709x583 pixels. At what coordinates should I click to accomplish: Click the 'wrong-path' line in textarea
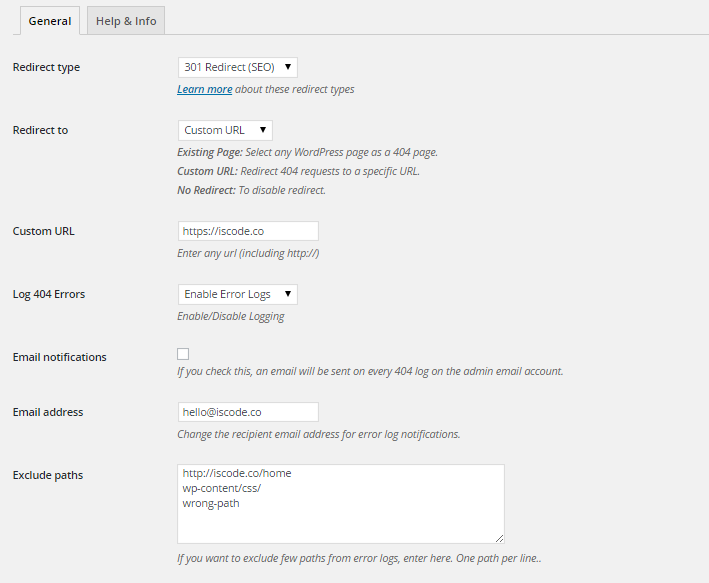click(211, 503)
